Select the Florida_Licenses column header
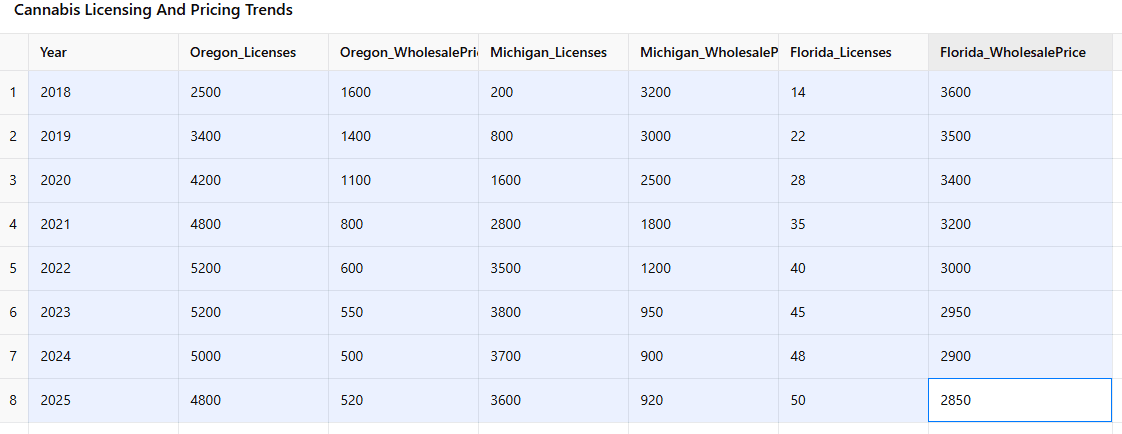The width and height of the screenshot is (1122, 434). click(x=853, y=52)
